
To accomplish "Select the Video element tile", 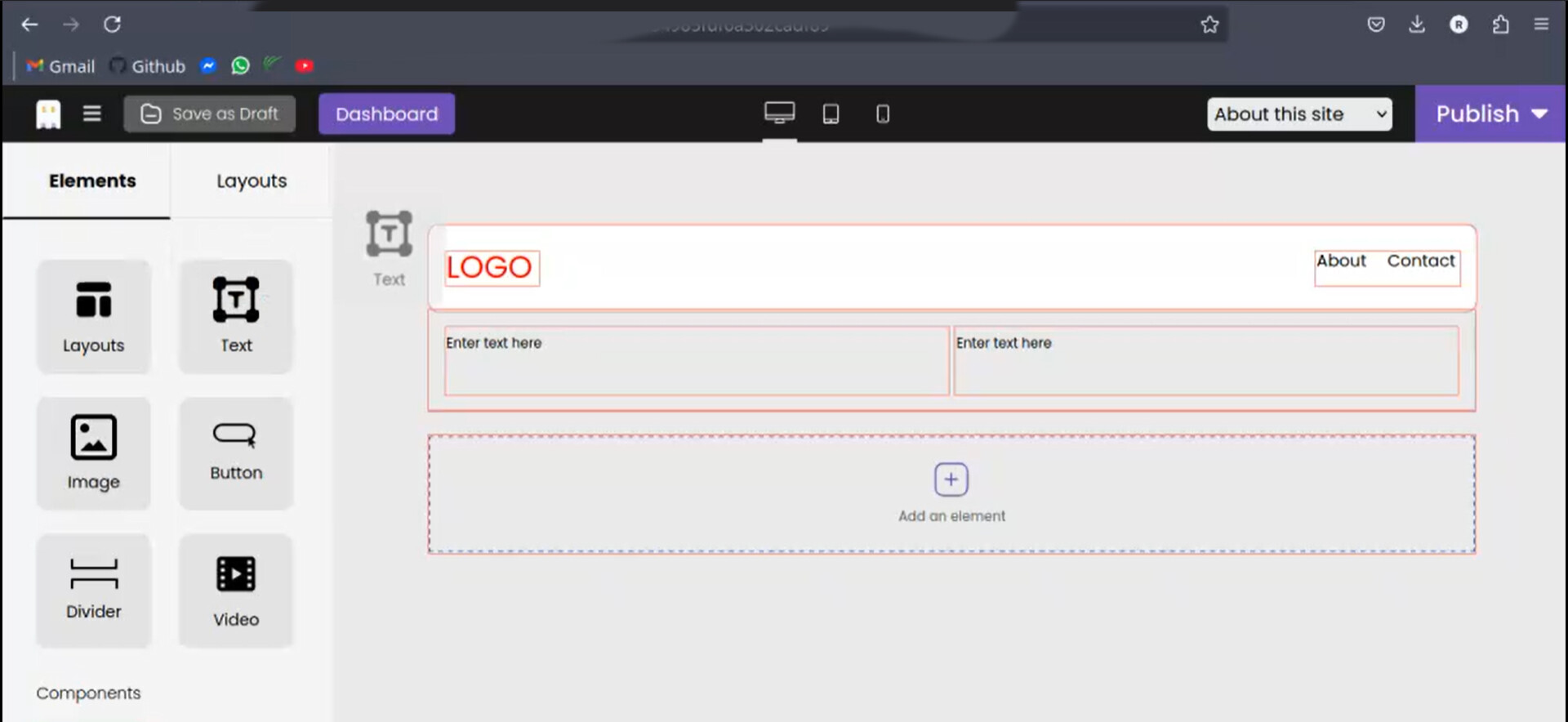I will tap(236, 591).
